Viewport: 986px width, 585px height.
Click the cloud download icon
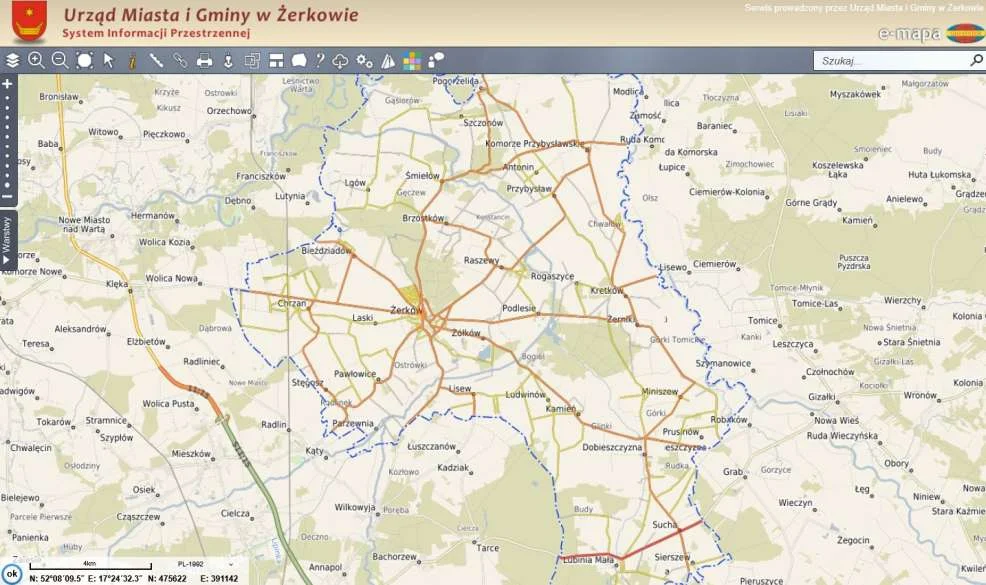click(340, 61)
